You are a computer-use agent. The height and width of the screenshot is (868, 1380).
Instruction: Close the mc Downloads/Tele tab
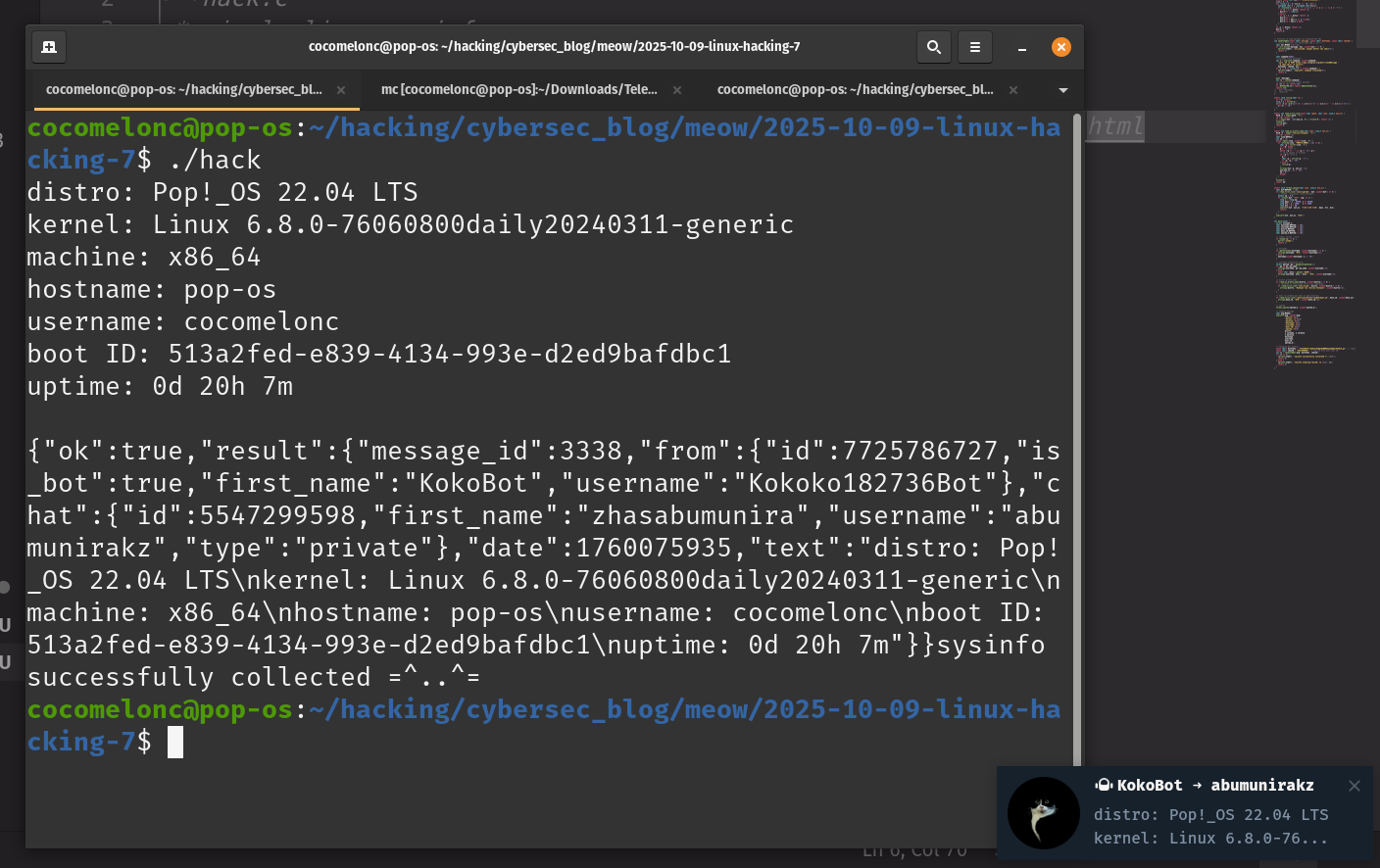coord(676,90)
